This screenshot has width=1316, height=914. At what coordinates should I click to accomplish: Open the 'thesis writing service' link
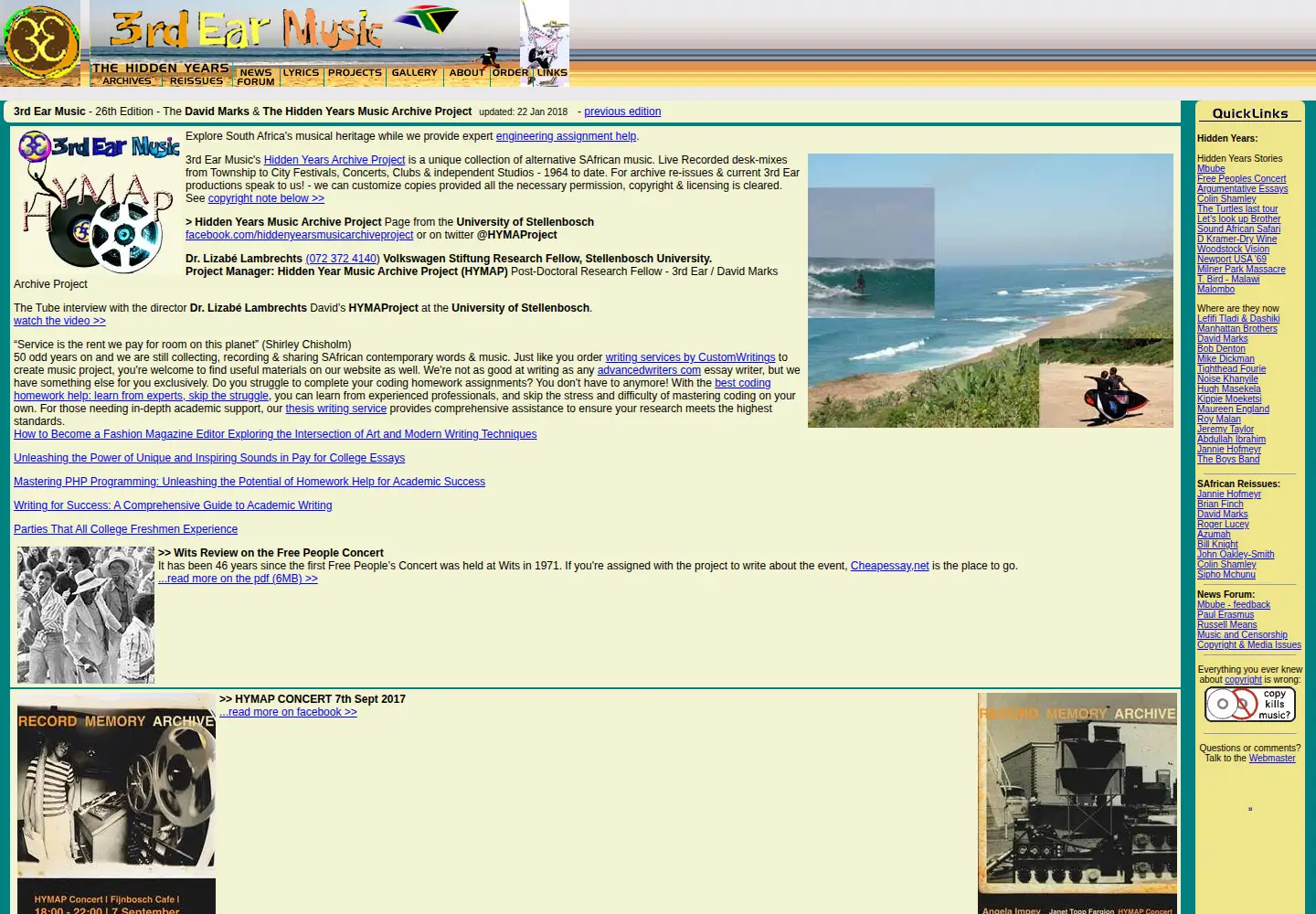335,409
